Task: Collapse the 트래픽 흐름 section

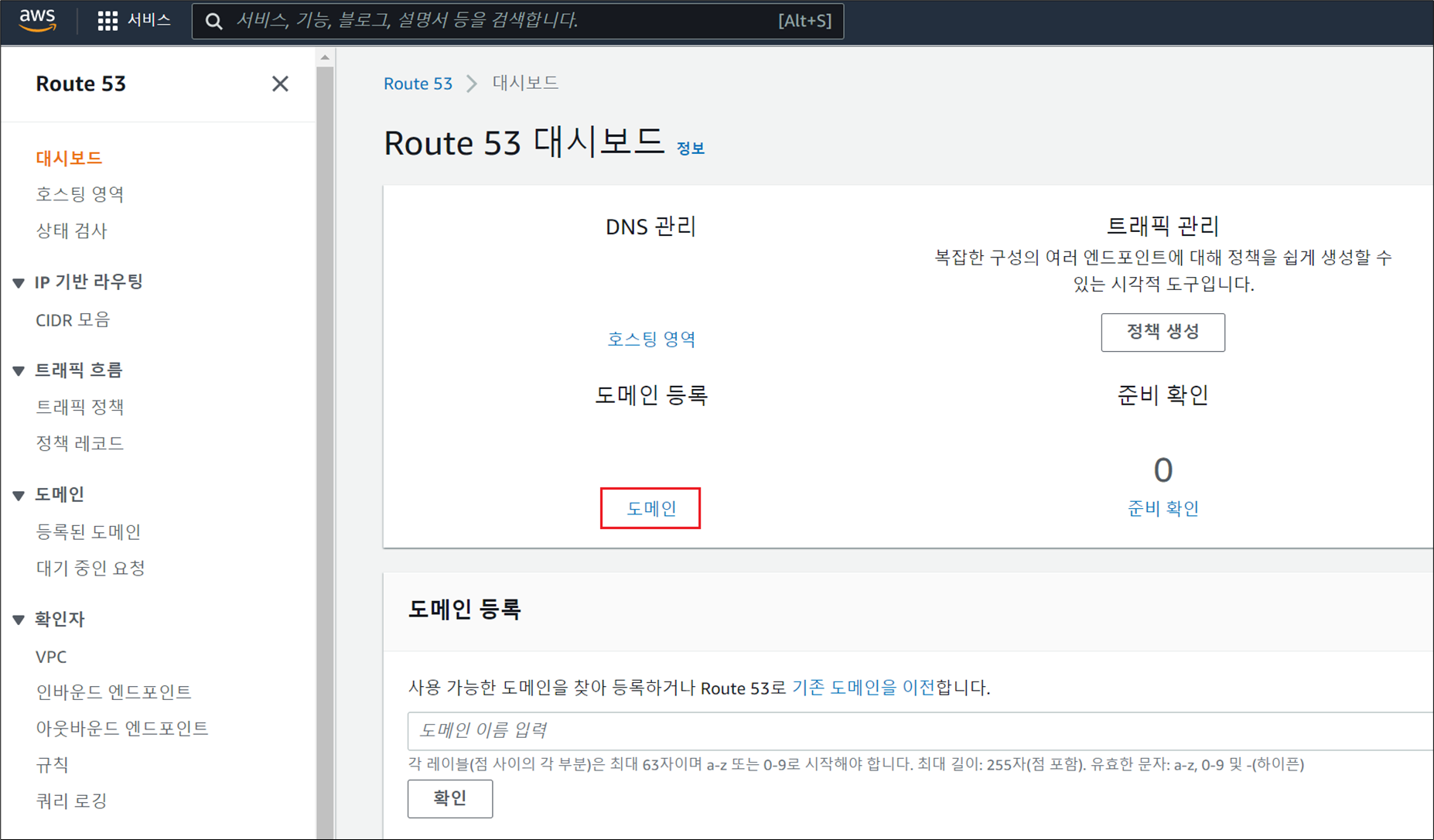Action: [x=19, y=371]
